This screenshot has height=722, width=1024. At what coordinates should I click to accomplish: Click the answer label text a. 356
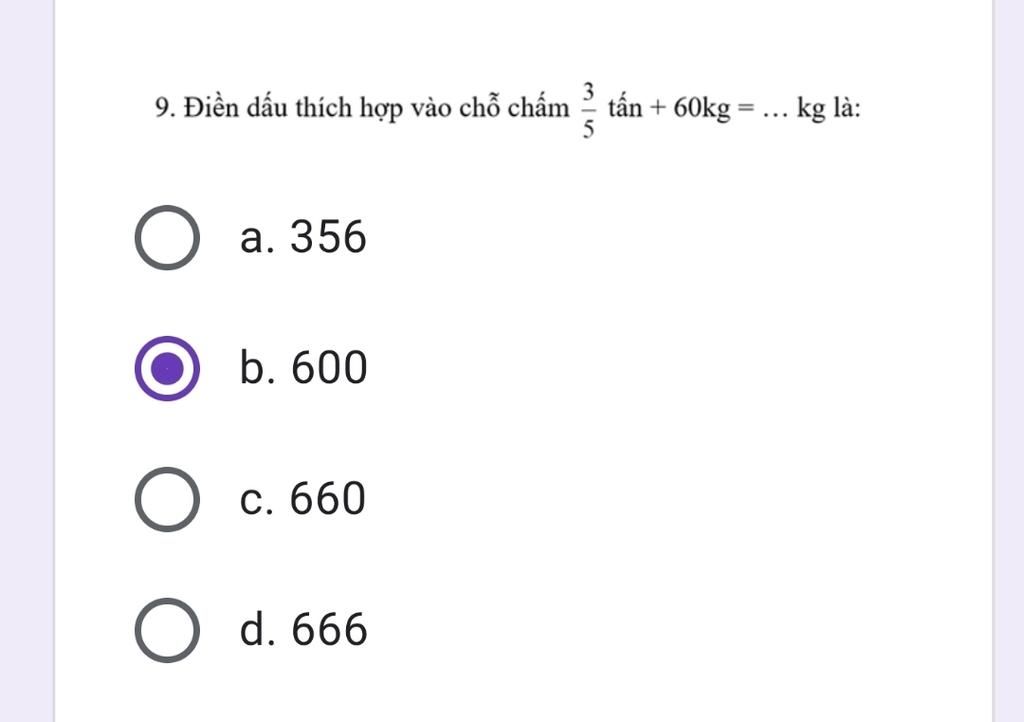point(303,236)
